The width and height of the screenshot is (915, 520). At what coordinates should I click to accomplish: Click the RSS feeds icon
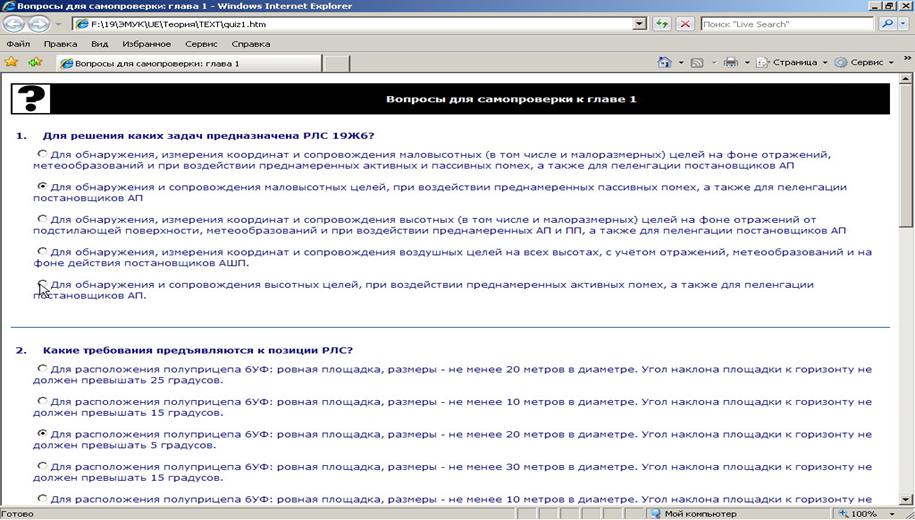tap(697, 63)
